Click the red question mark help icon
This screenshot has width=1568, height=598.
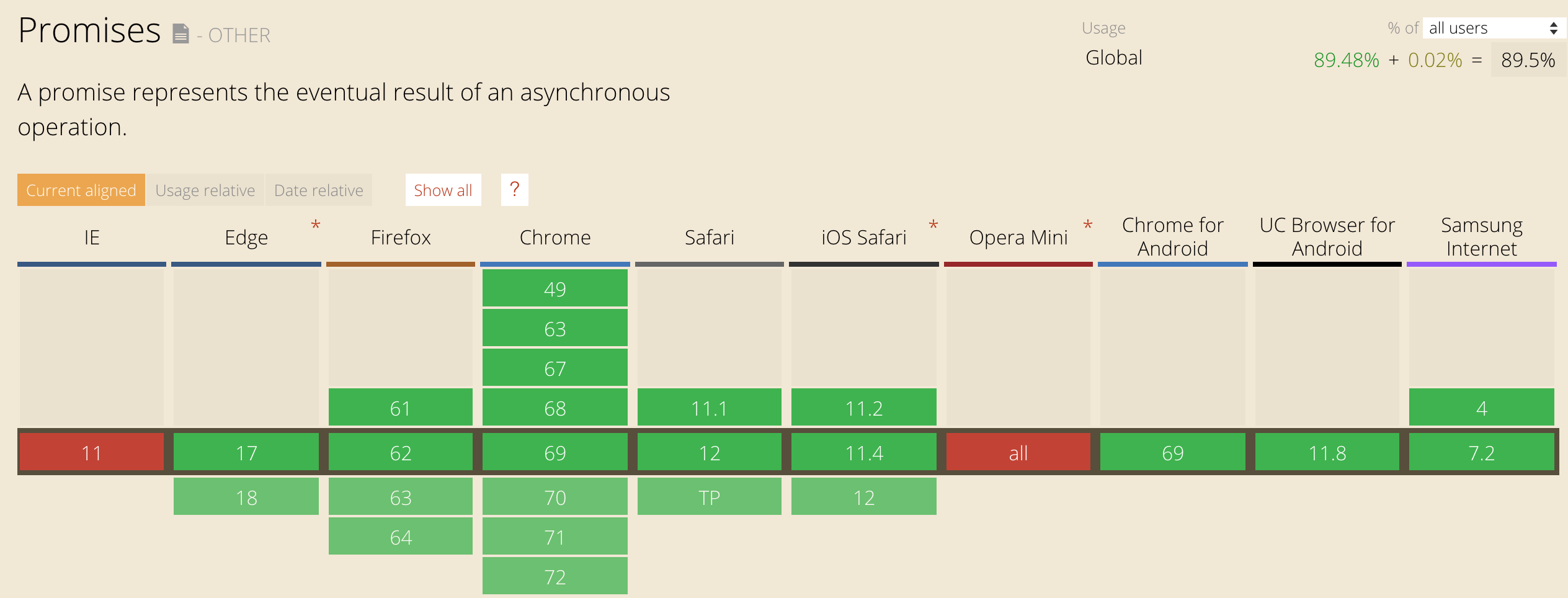click(514, 189)
